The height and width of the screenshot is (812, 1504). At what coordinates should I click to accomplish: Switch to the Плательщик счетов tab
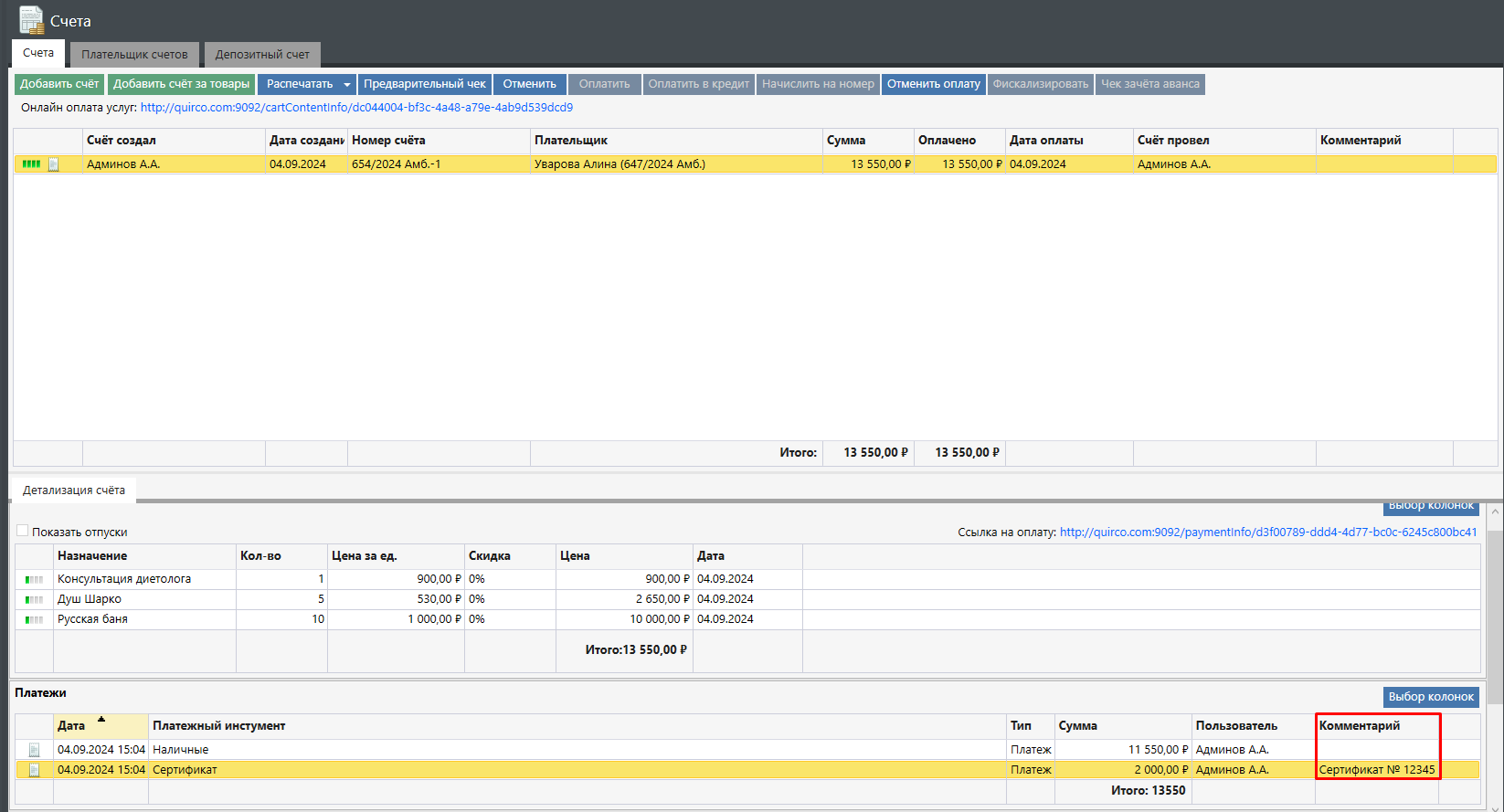click(134, 55)
